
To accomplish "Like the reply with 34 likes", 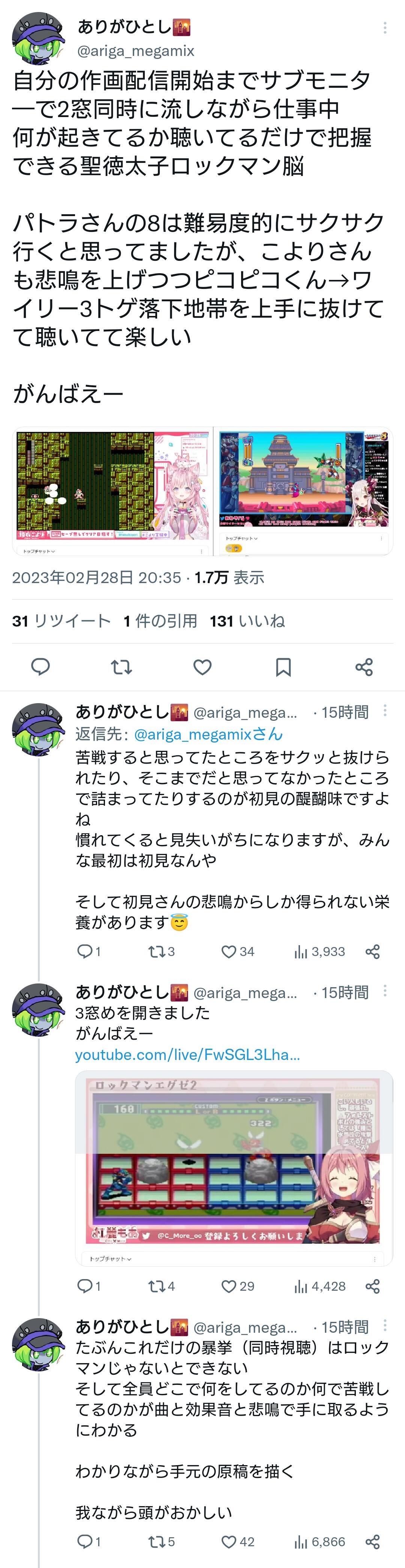I will pos(229,952).
